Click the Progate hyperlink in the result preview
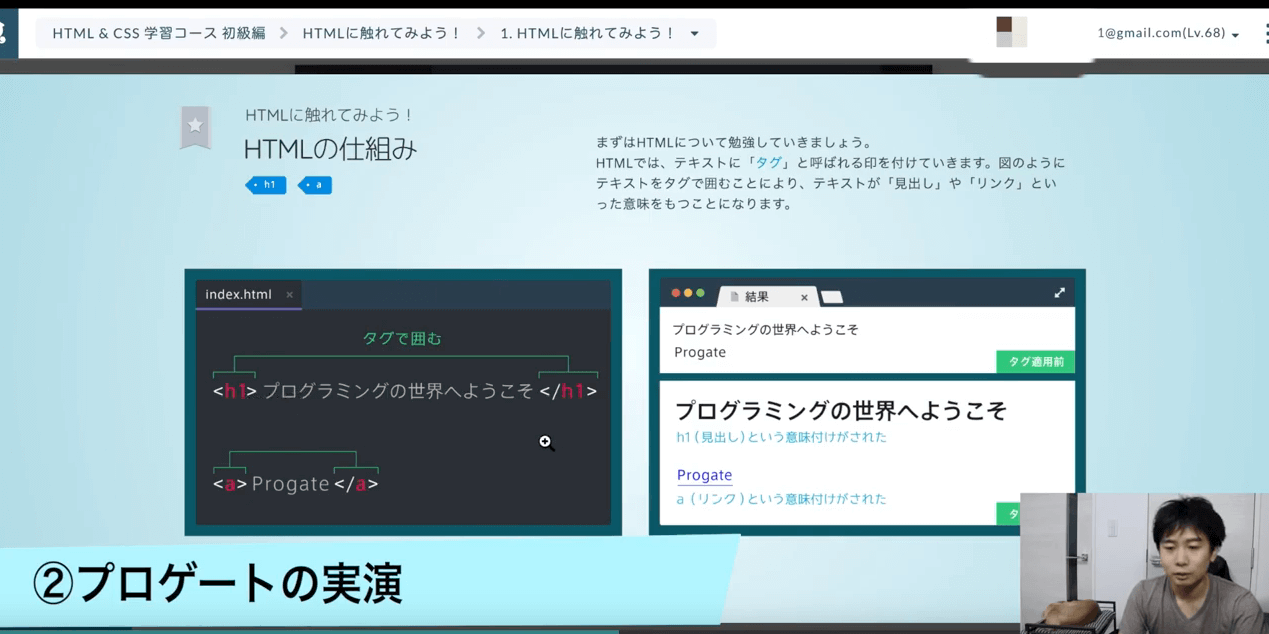1269x634 pixels. (x=704, y=475)
